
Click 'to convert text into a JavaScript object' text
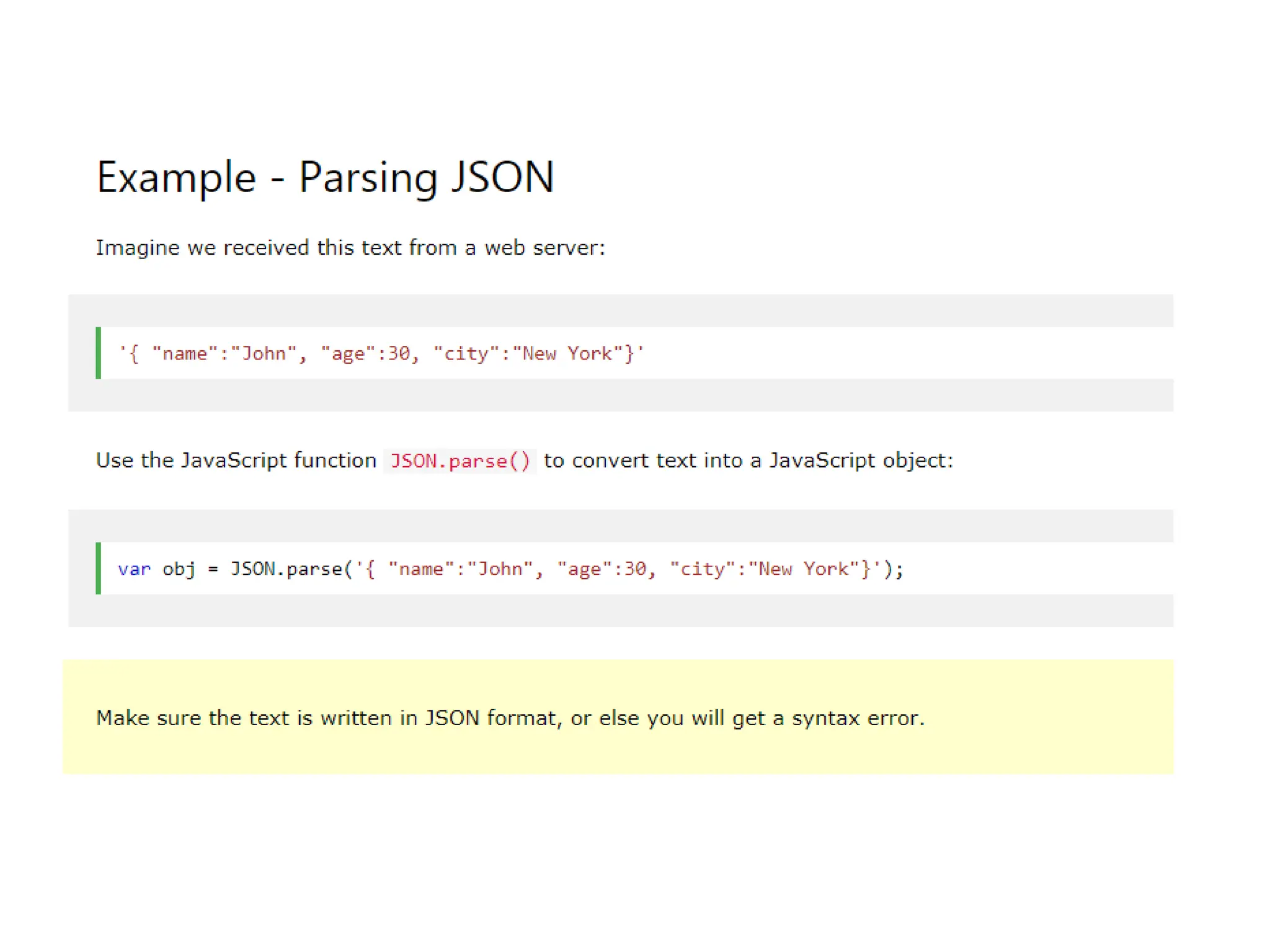click(748, 461)
